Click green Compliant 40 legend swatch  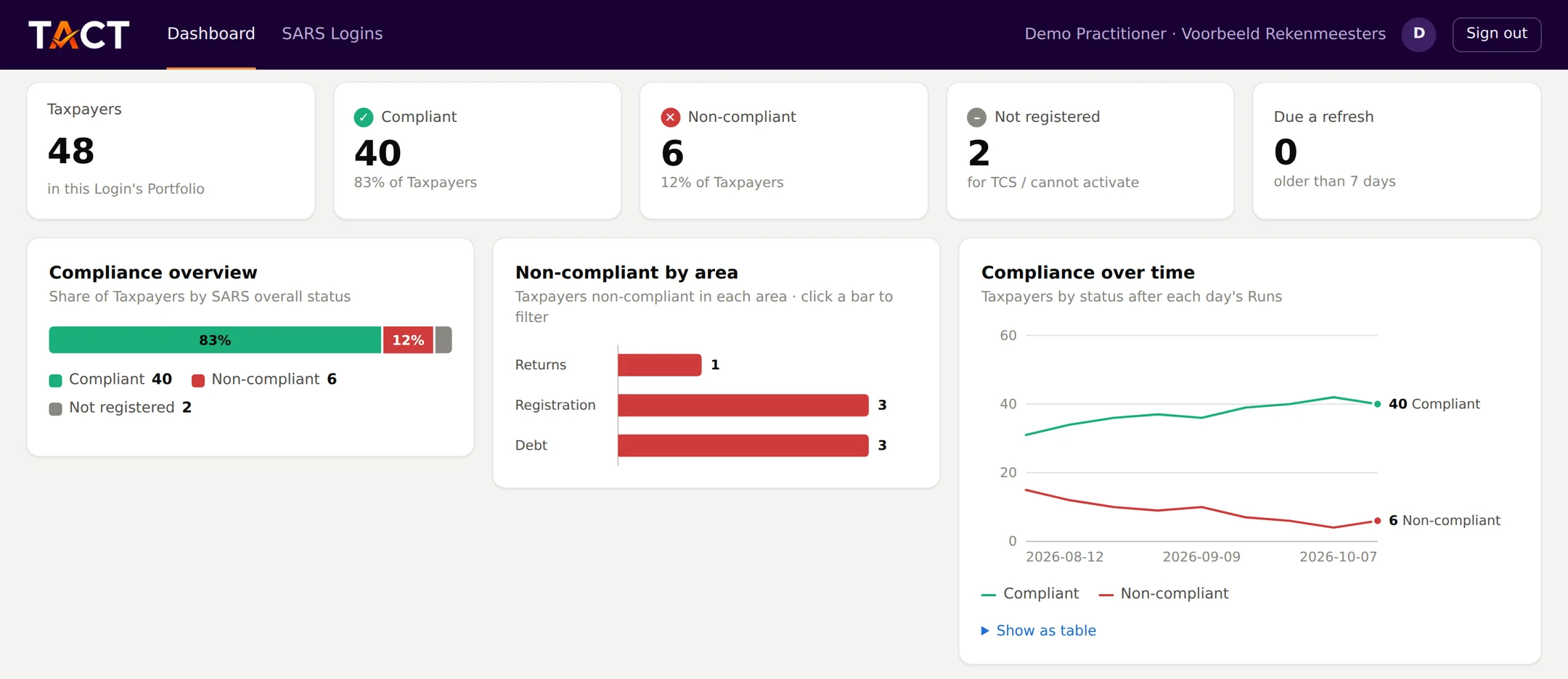tap(55, 380)
